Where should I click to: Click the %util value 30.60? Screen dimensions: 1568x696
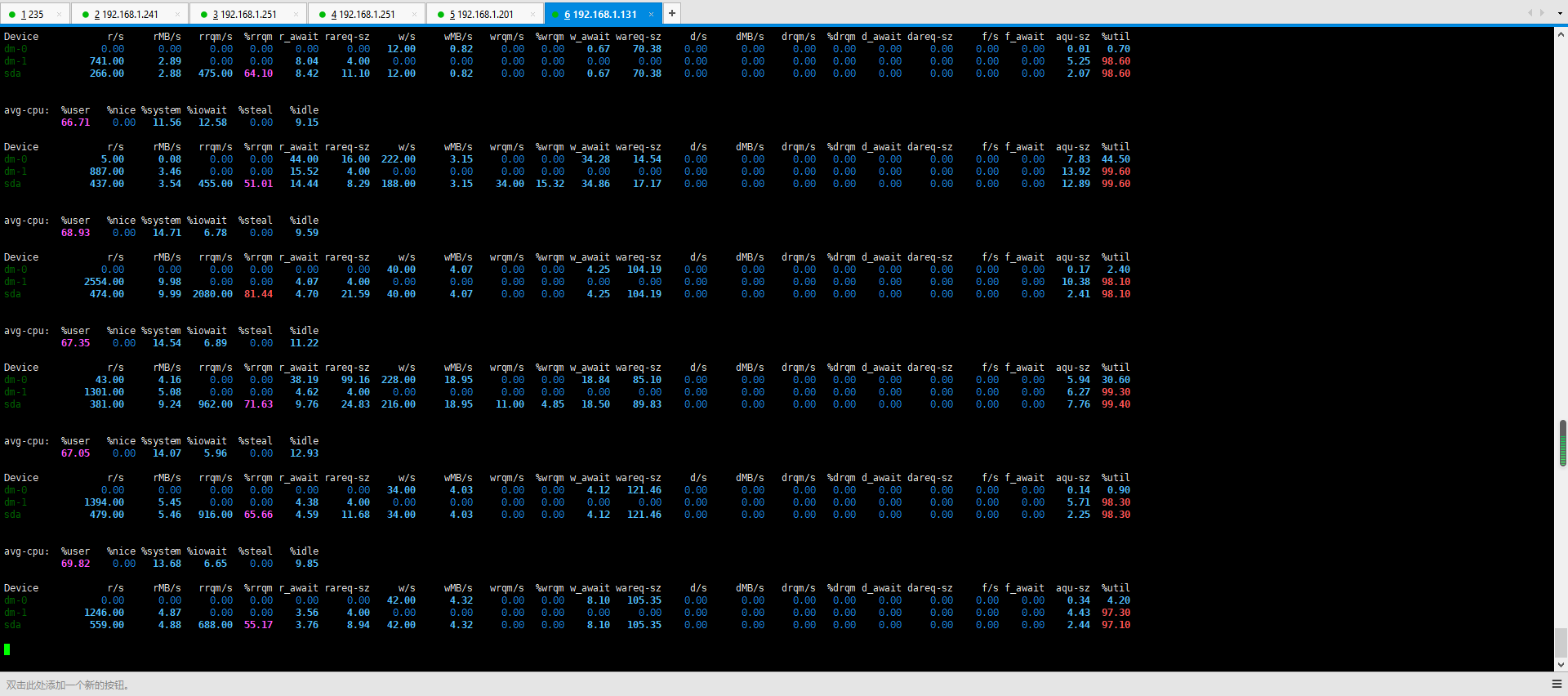click(x=1116, y=380)
